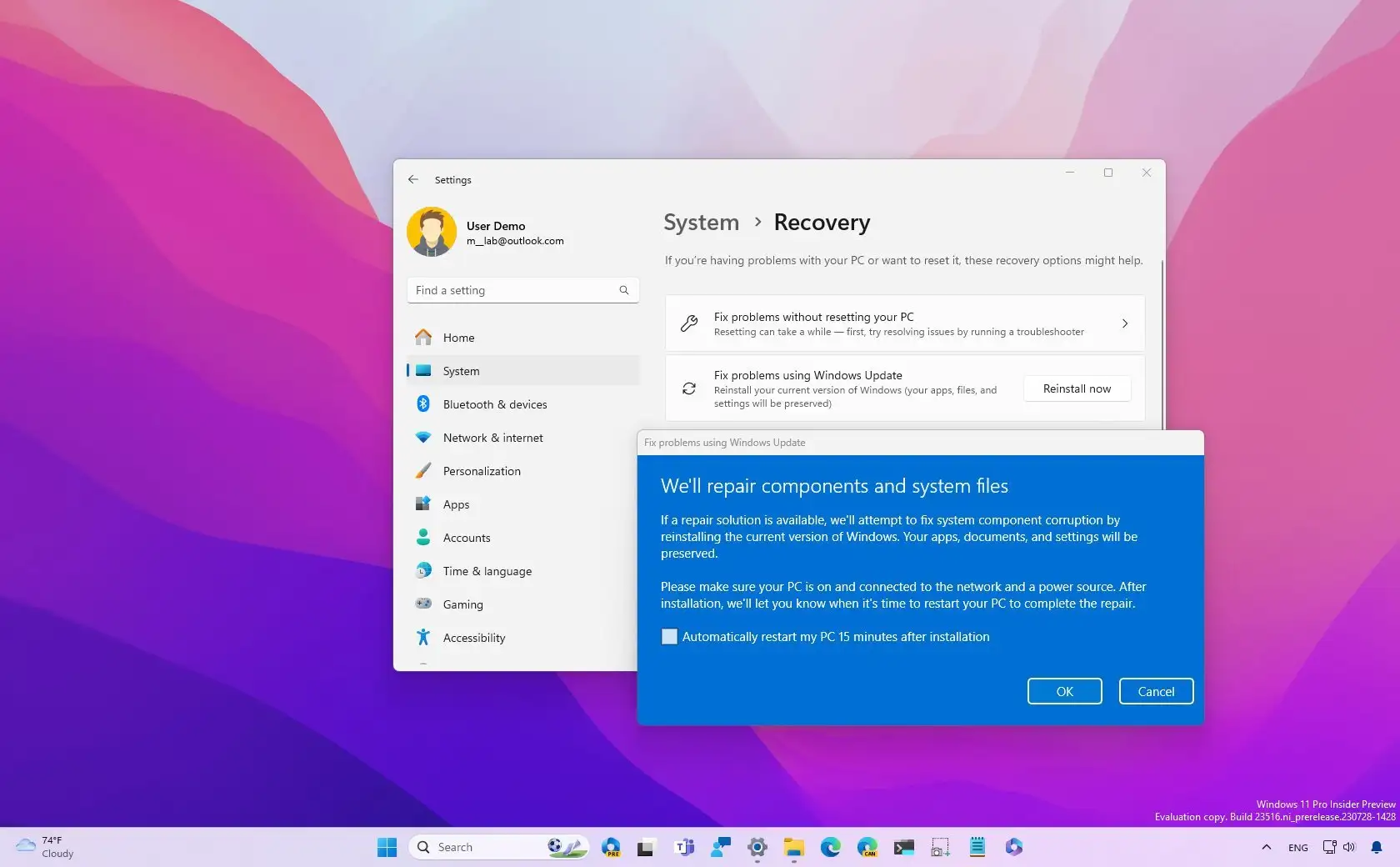The image size is (1400, 867).
Task: Open the Windows Start menu
Action: (387, 847)
